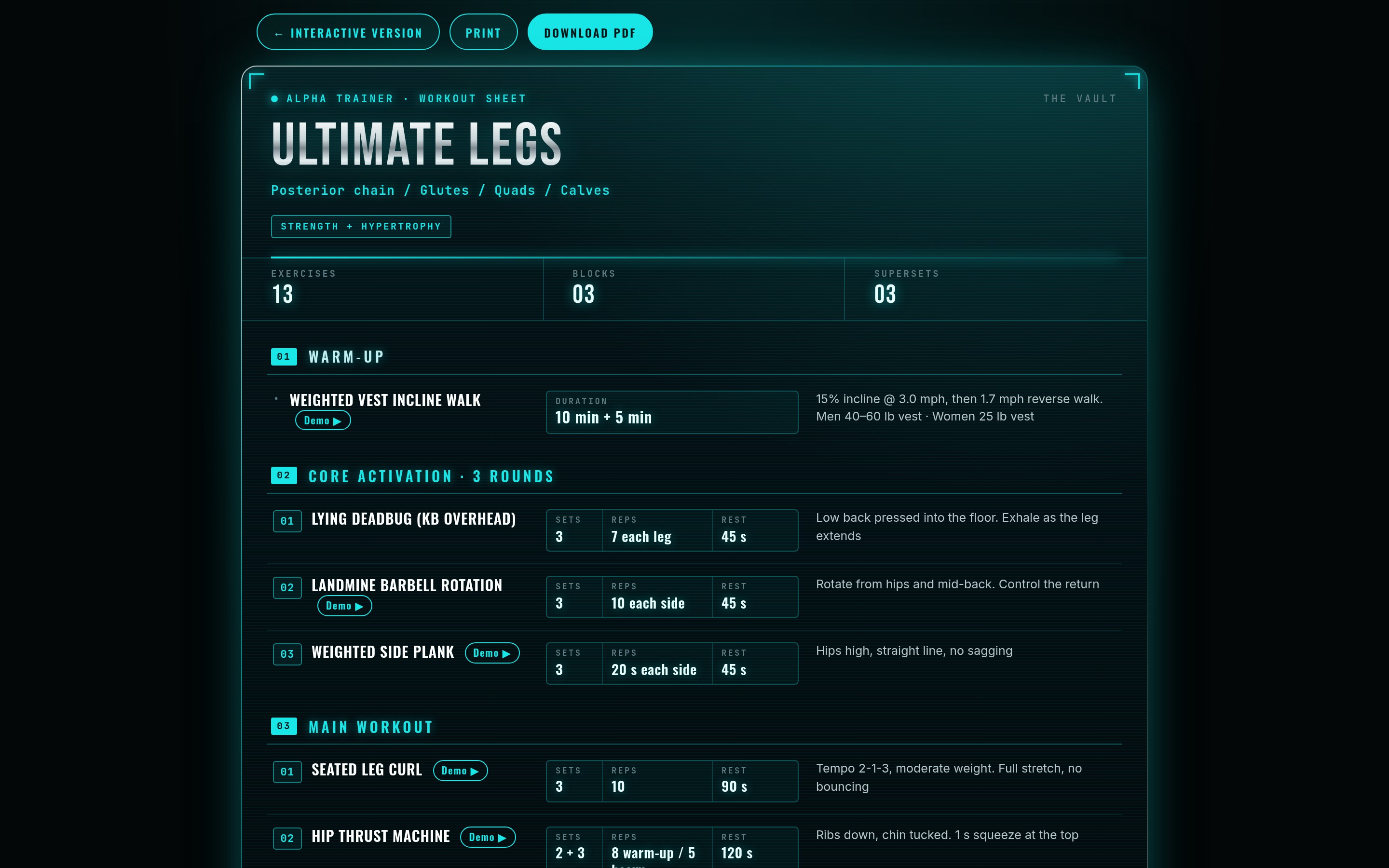1389x868 pixels.
Task: Click the Alpha Trainer Workout Sheet label
Action: click(399, 99)
